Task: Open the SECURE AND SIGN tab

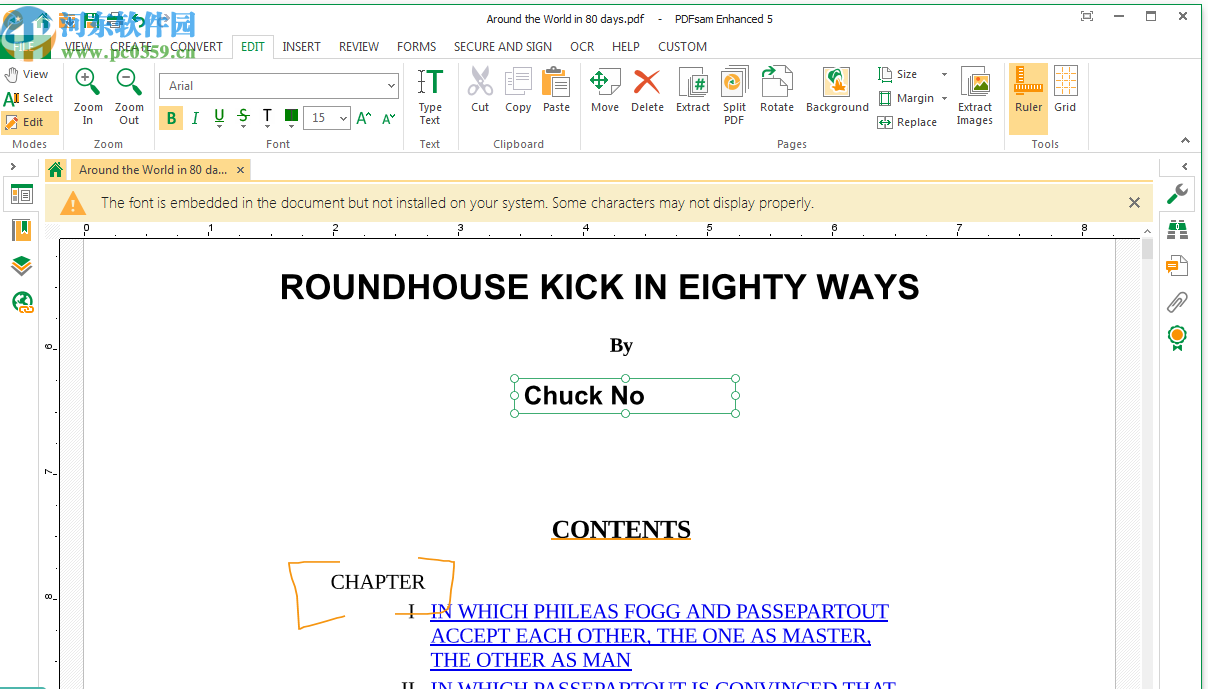Action: coord(503,46)
